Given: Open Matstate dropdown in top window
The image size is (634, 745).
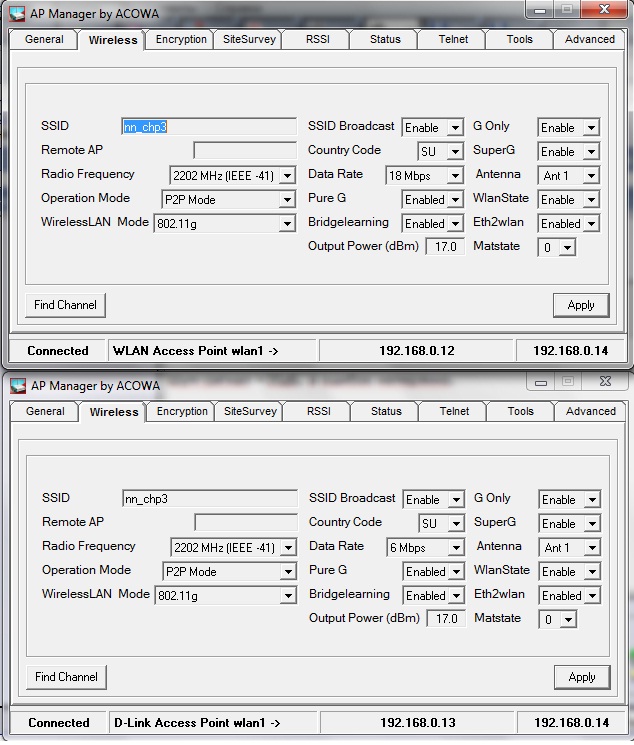Looking at the screenshot, I should [557, 247].
